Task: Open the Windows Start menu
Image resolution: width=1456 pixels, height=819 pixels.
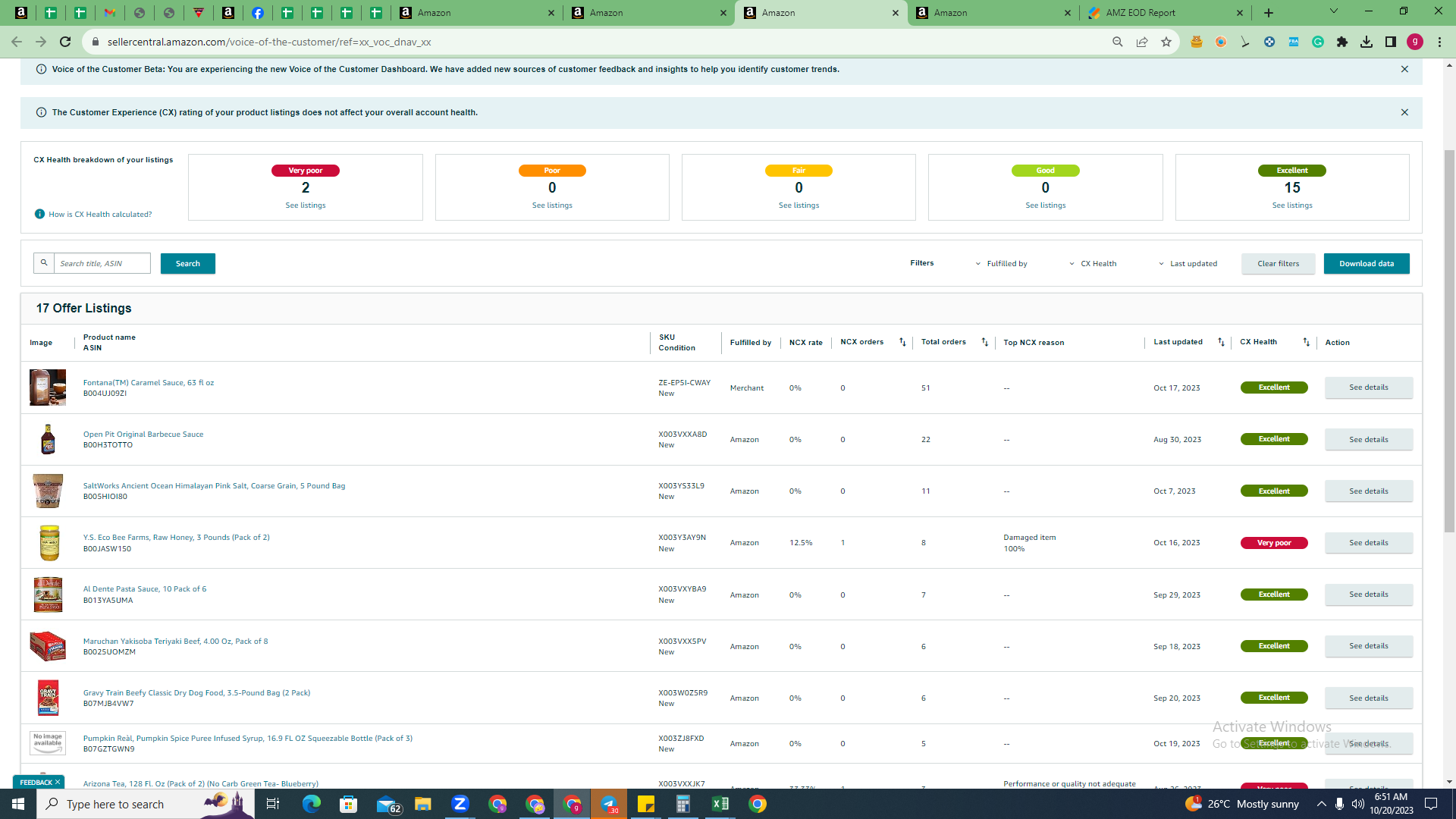Action: 18,804
